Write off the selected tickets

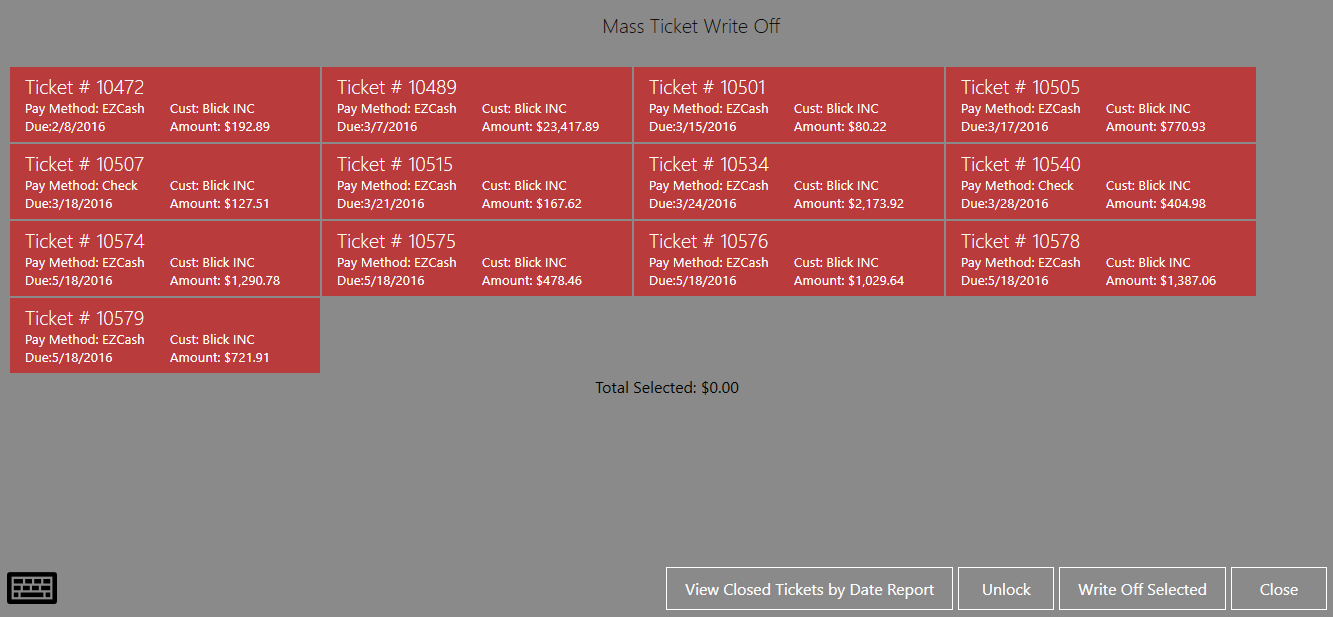[x=1142, y=589]
